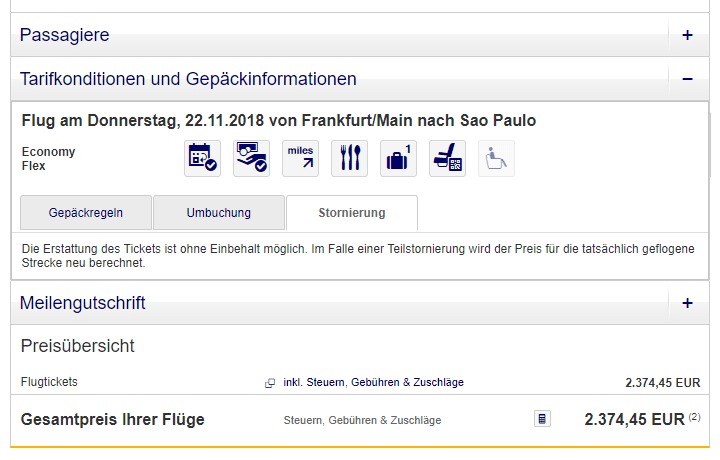Viewport: 720px width, 460px height.
Task: Click Gesamtpreis Ihrer Flüge label
Action: click(112, 420)
